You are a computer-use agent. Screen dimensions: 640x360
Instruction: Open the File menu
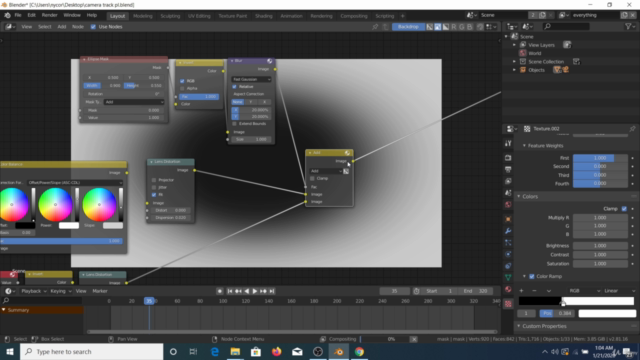pyautogui.click(x=18, y=16)
